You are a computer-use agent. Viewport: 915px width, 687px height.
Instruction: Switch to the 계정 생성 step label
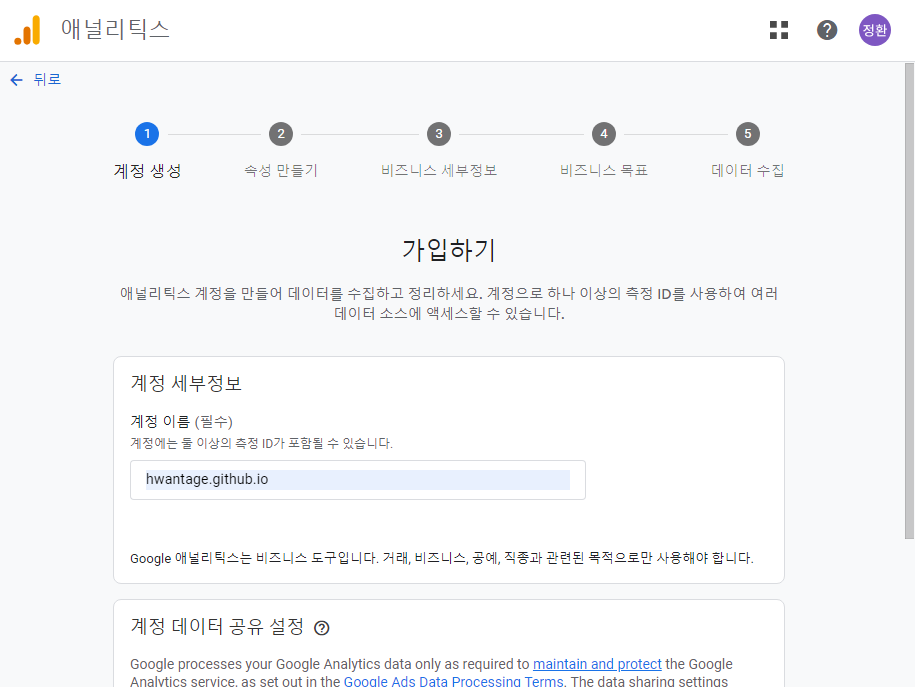coord(147,171)
